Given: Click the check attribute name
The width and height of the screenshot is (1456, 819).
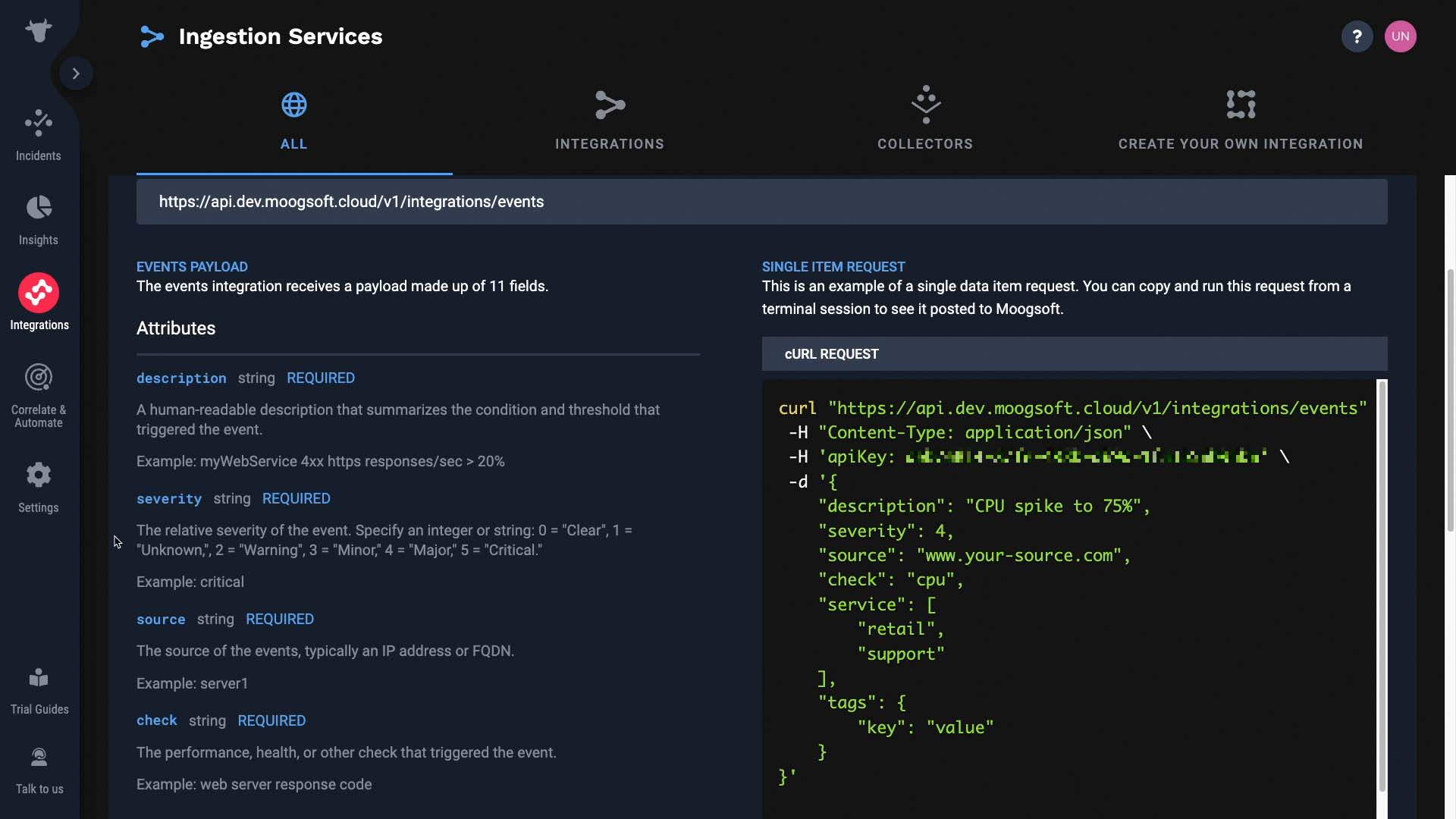Looking at the screenshot, I should pyautogui.click(x=157, y=720).
